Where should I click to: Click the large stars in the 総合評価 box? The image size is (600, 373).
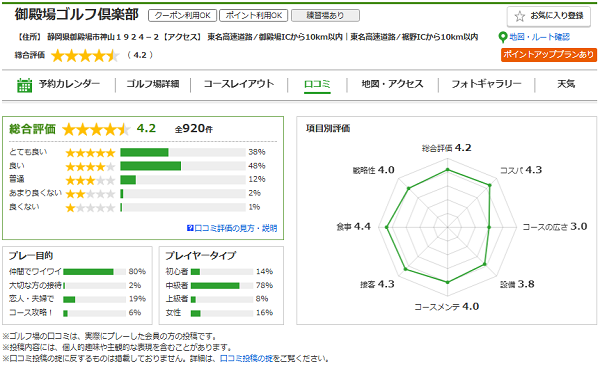click(96, 129)
